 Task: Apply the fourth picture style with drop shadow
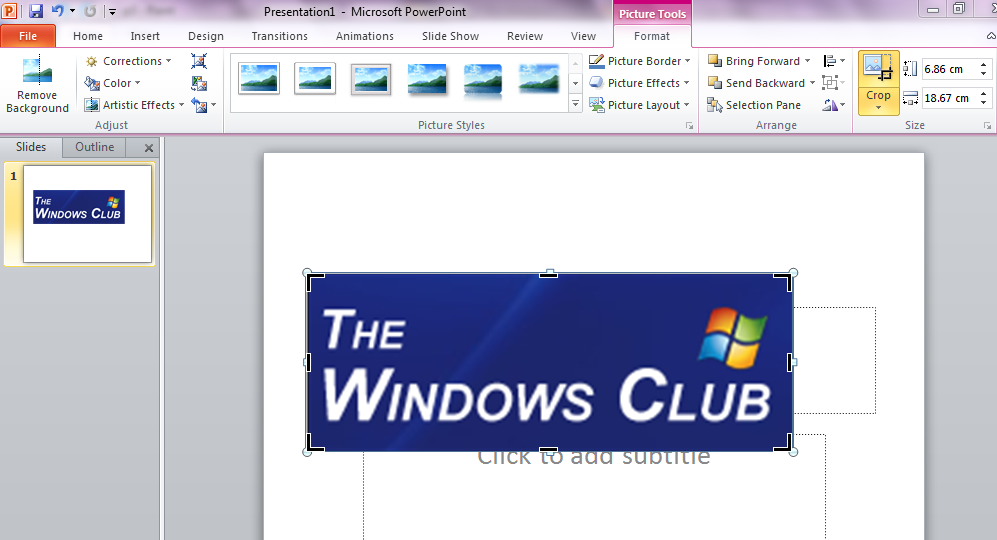[x=427, y=79]
